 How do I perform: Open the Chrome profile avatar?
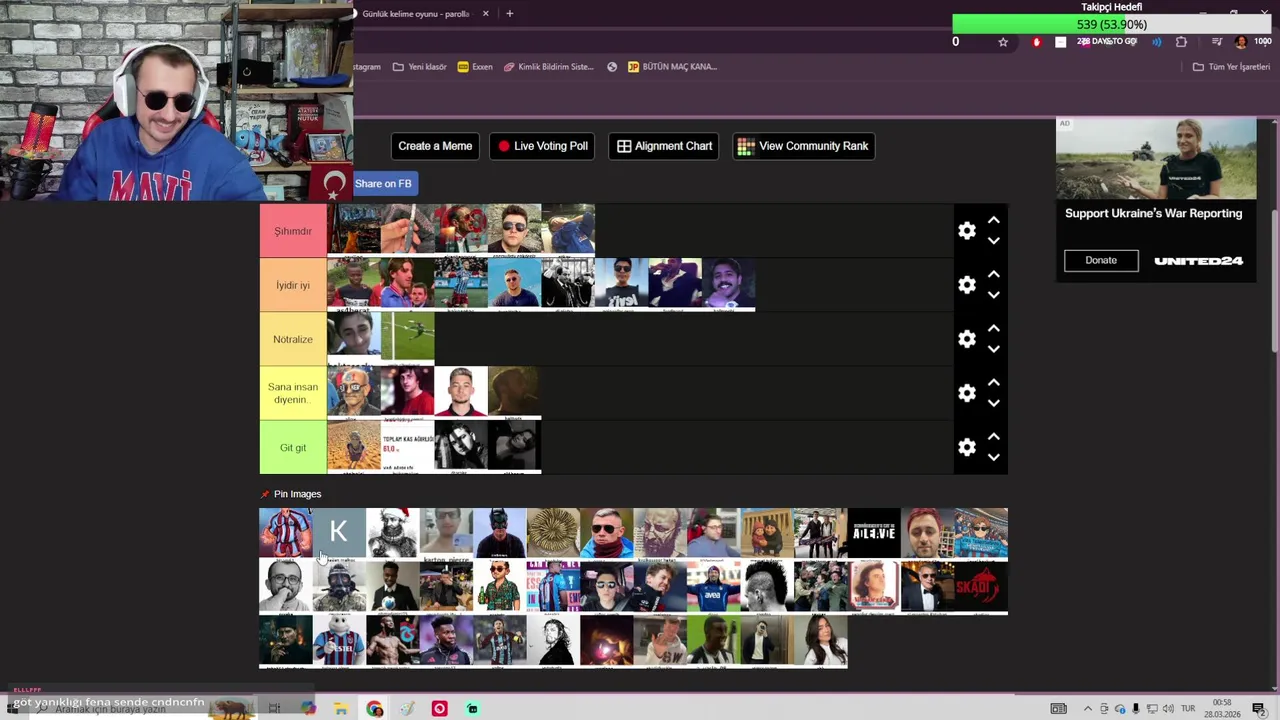pyautogui.click(x=1241, y=42)
